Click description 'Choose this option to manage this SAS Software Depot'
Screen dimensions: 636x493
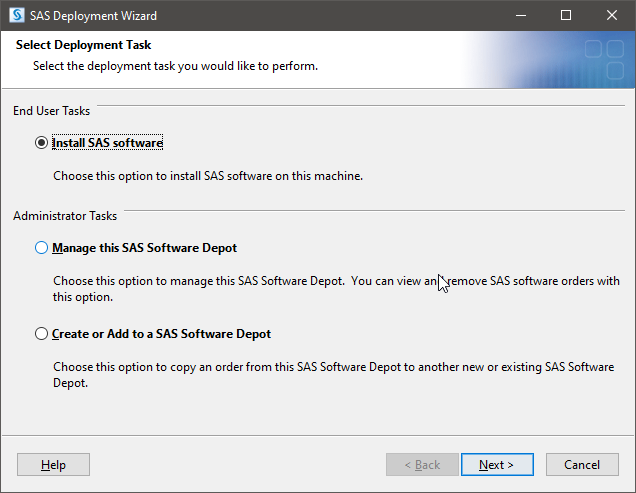(x=336, y=289)
